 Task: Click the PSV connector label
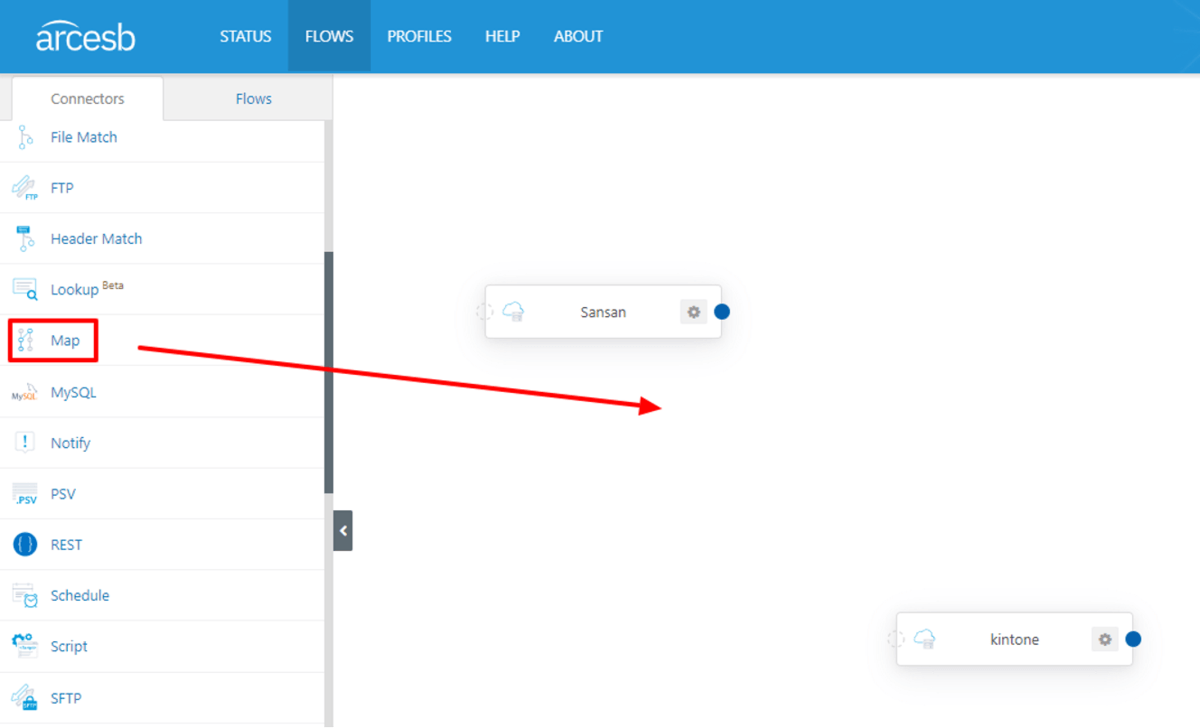[63, 494]
